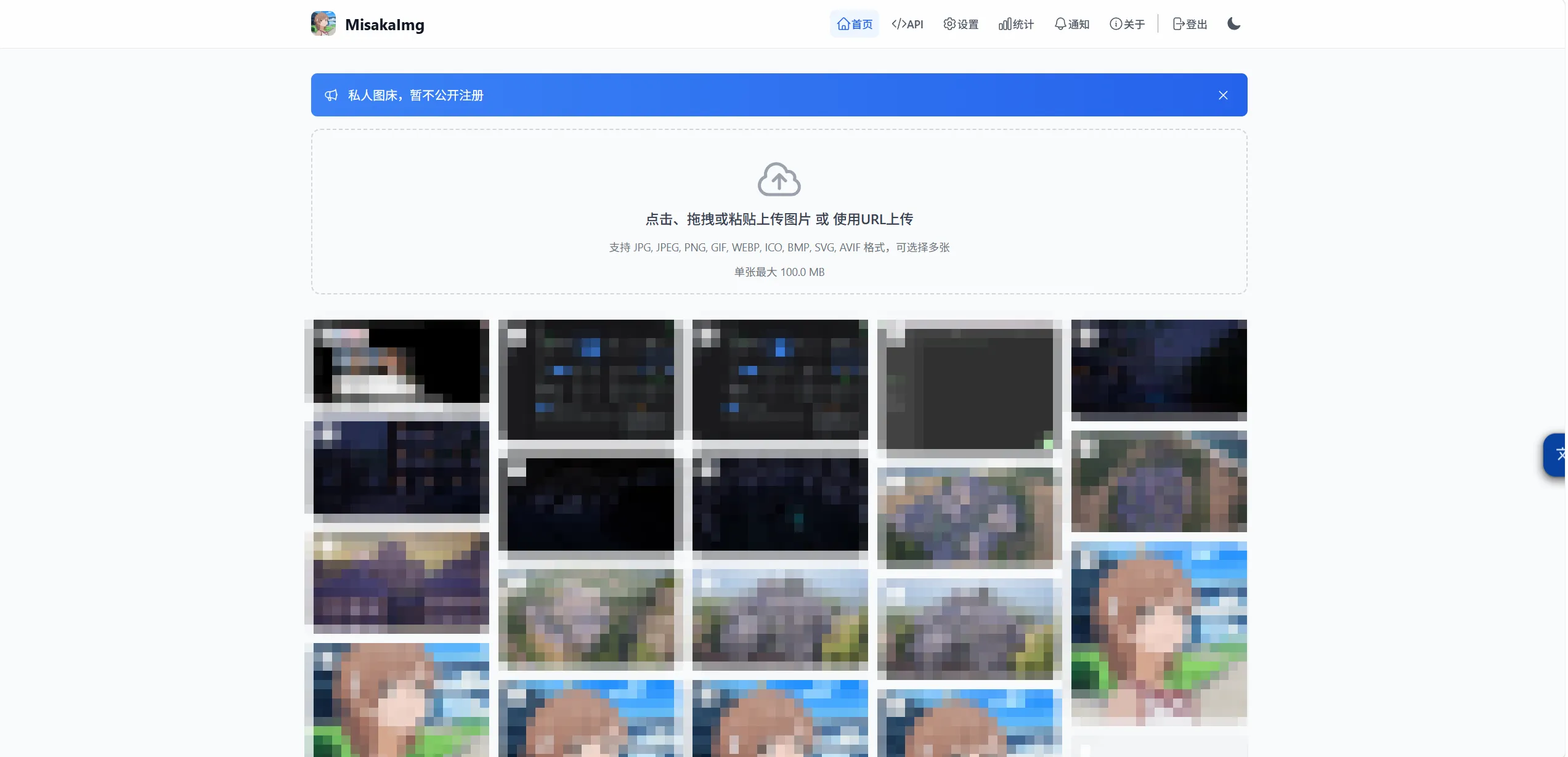The image size is (1568, 757).
Task: Click the MisakaImg site title
Action: (384, 25)
